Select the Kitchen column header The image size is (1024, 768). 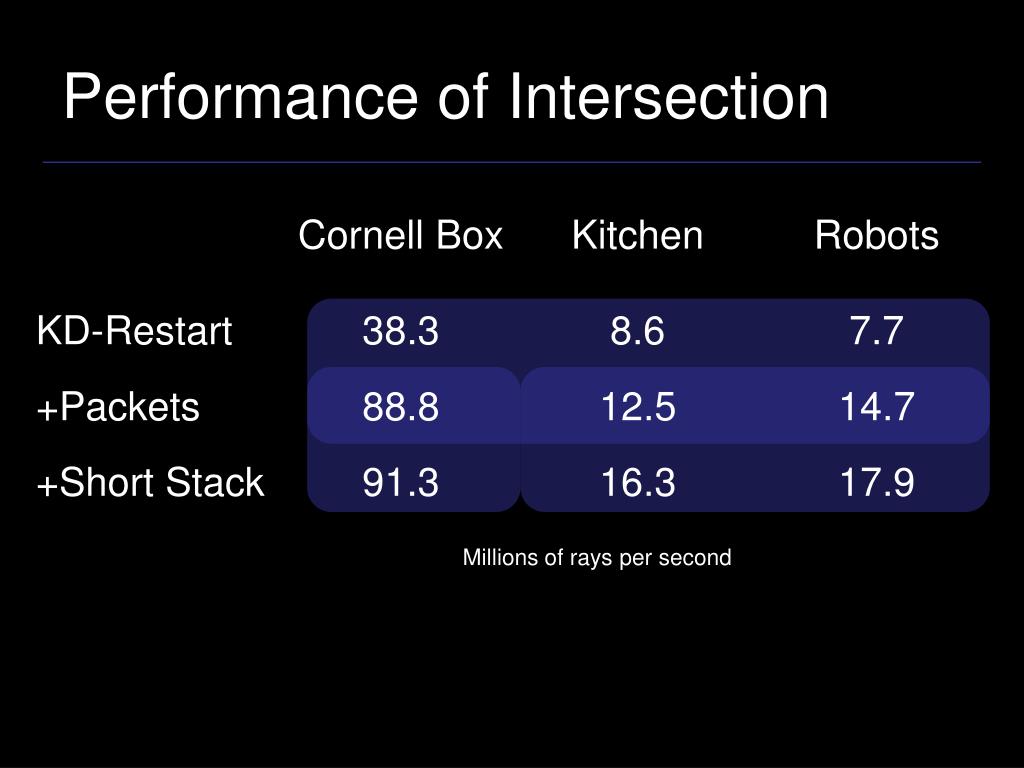[x=637, y=235]
